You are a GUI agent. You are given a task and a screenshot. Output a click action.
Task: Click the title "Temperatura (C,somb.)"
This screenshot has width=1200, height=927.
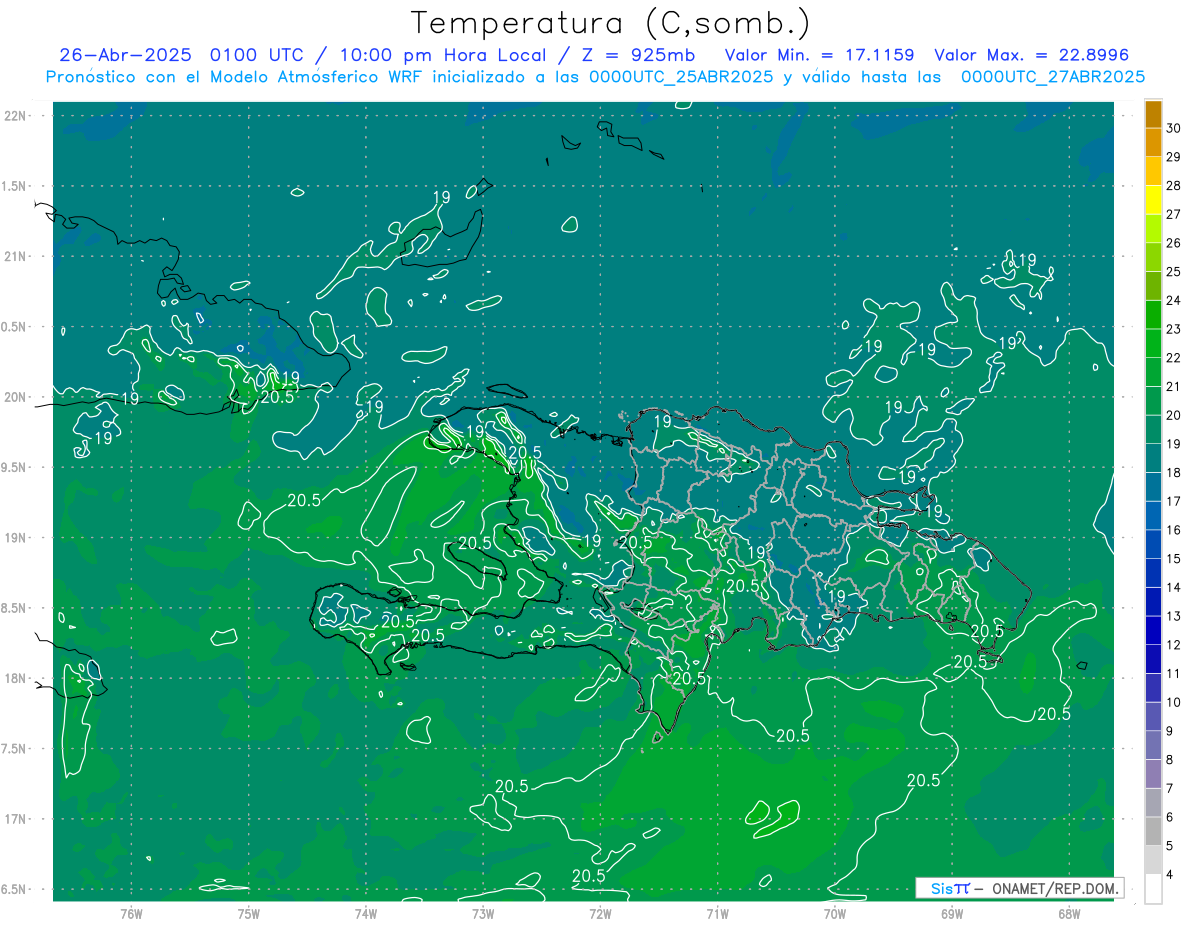coord(612,23)
